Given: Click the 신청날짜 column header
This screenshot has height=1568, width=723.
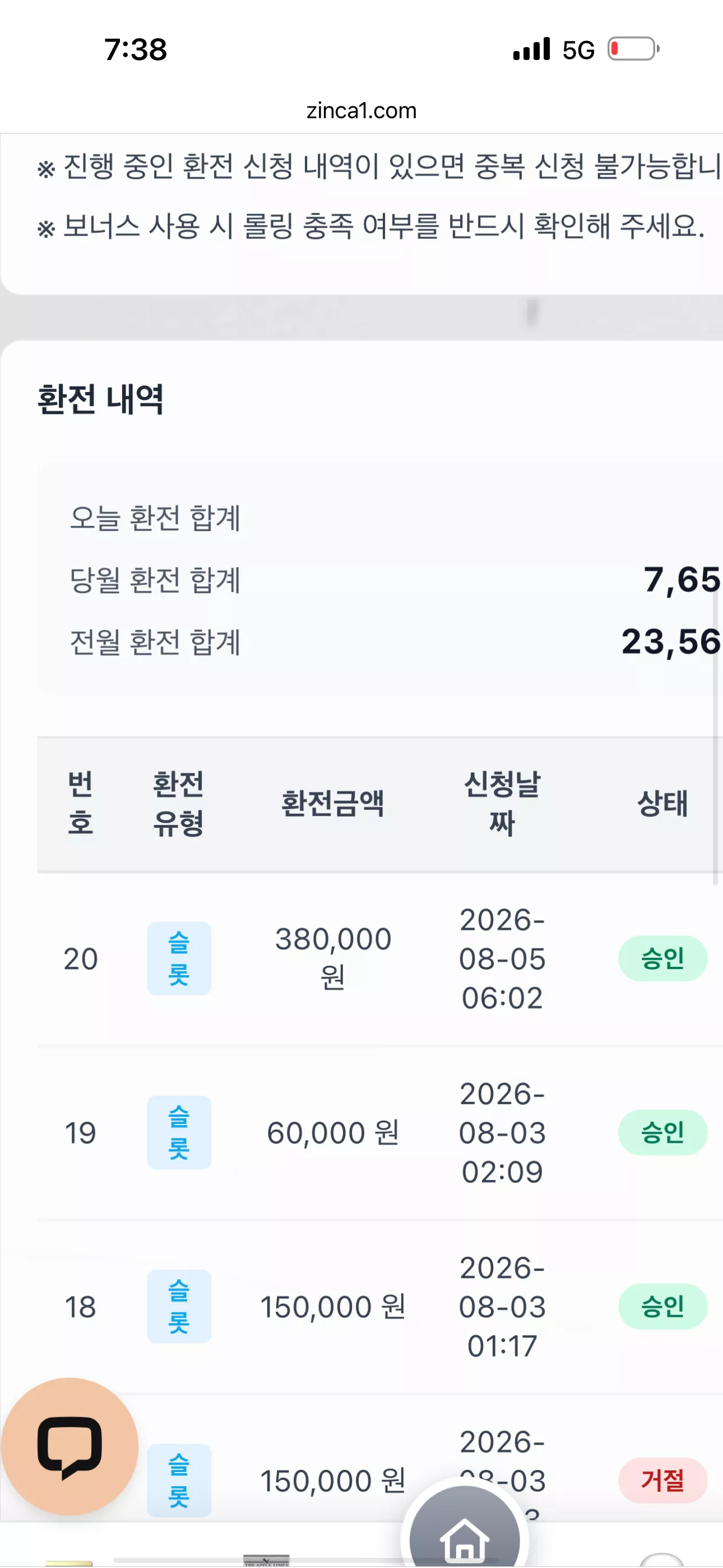Looking at the screenshot, I should [502, 804].
